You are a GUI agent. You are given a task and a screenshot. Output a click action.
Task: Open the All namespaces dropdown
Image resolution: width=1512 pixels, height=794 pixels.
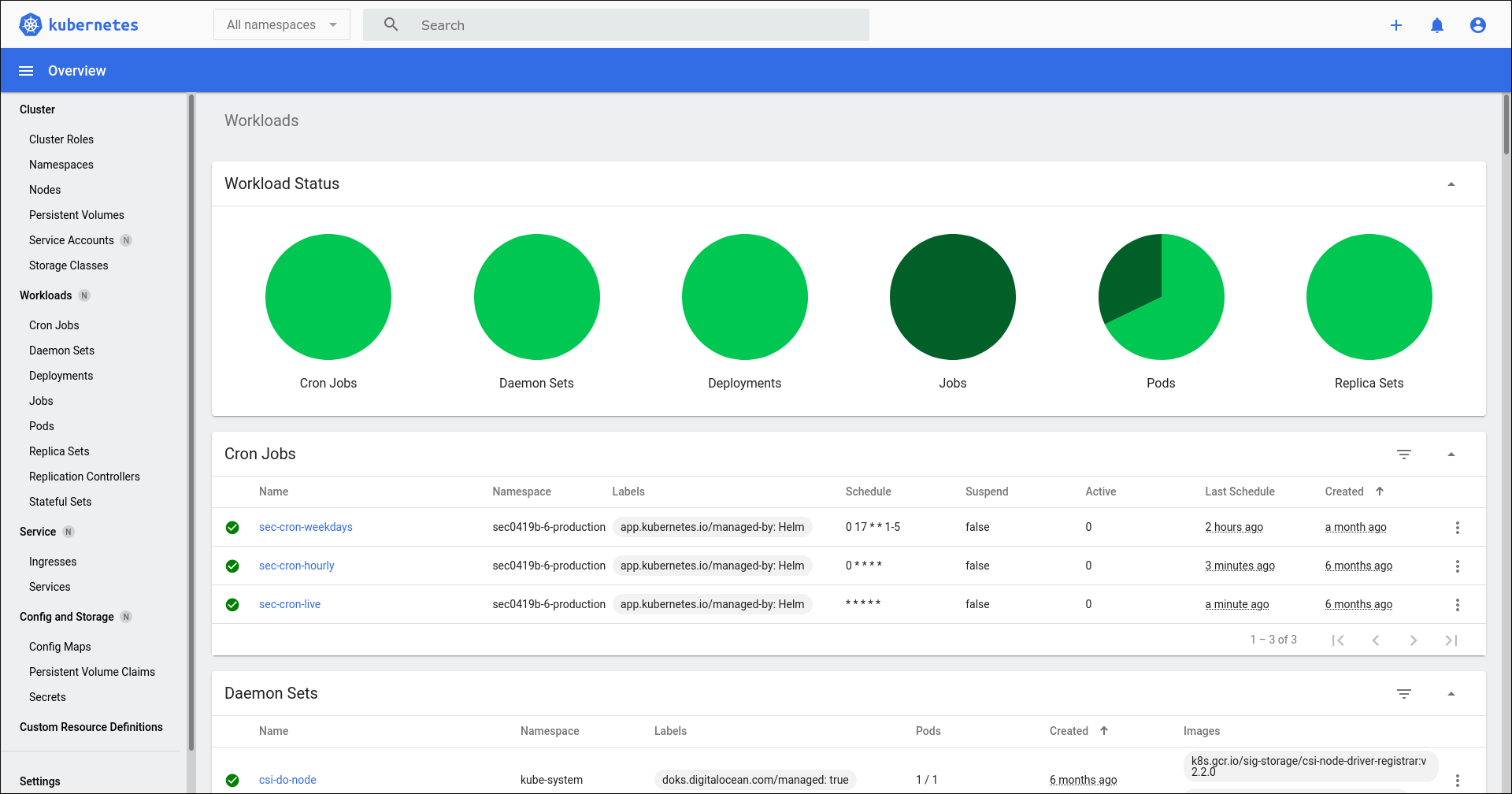pyautogui.click(x=281, y=24)
